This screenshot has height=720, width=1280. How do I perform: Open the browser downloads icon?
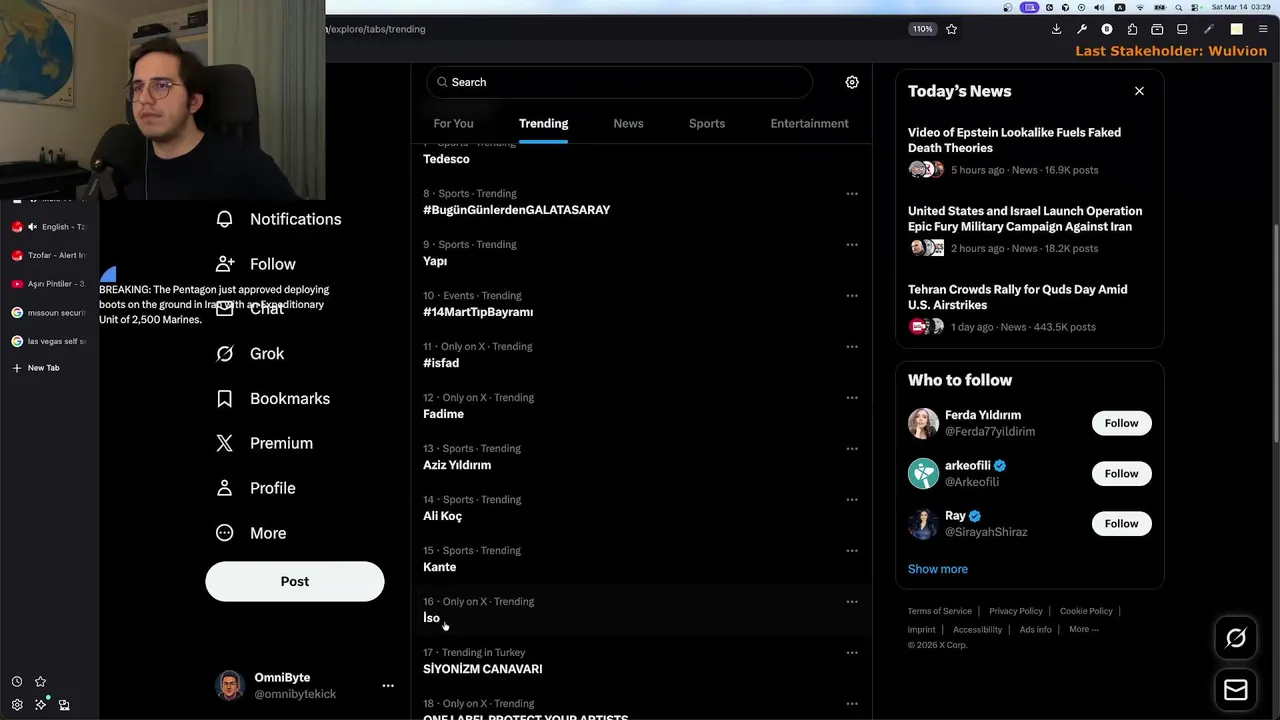point(1056,29)
